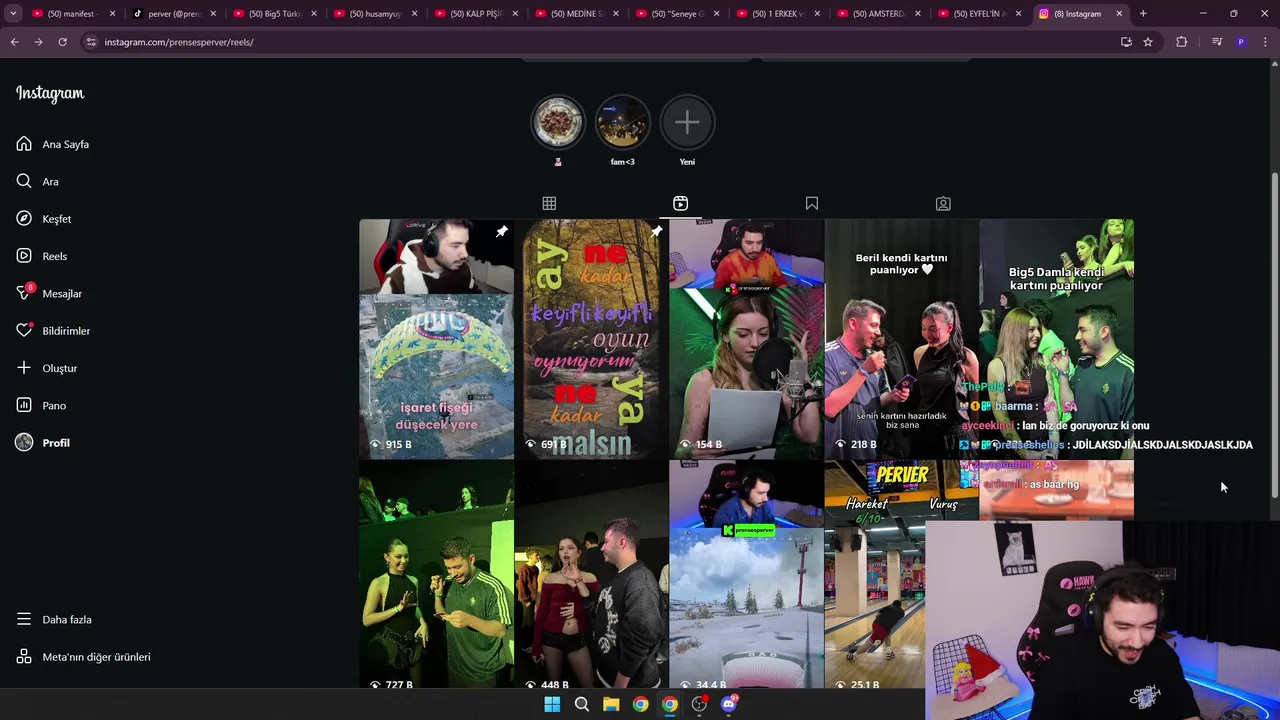Open reel with 448 B views
Screen dimensions: 1280x720
(591, 575)
